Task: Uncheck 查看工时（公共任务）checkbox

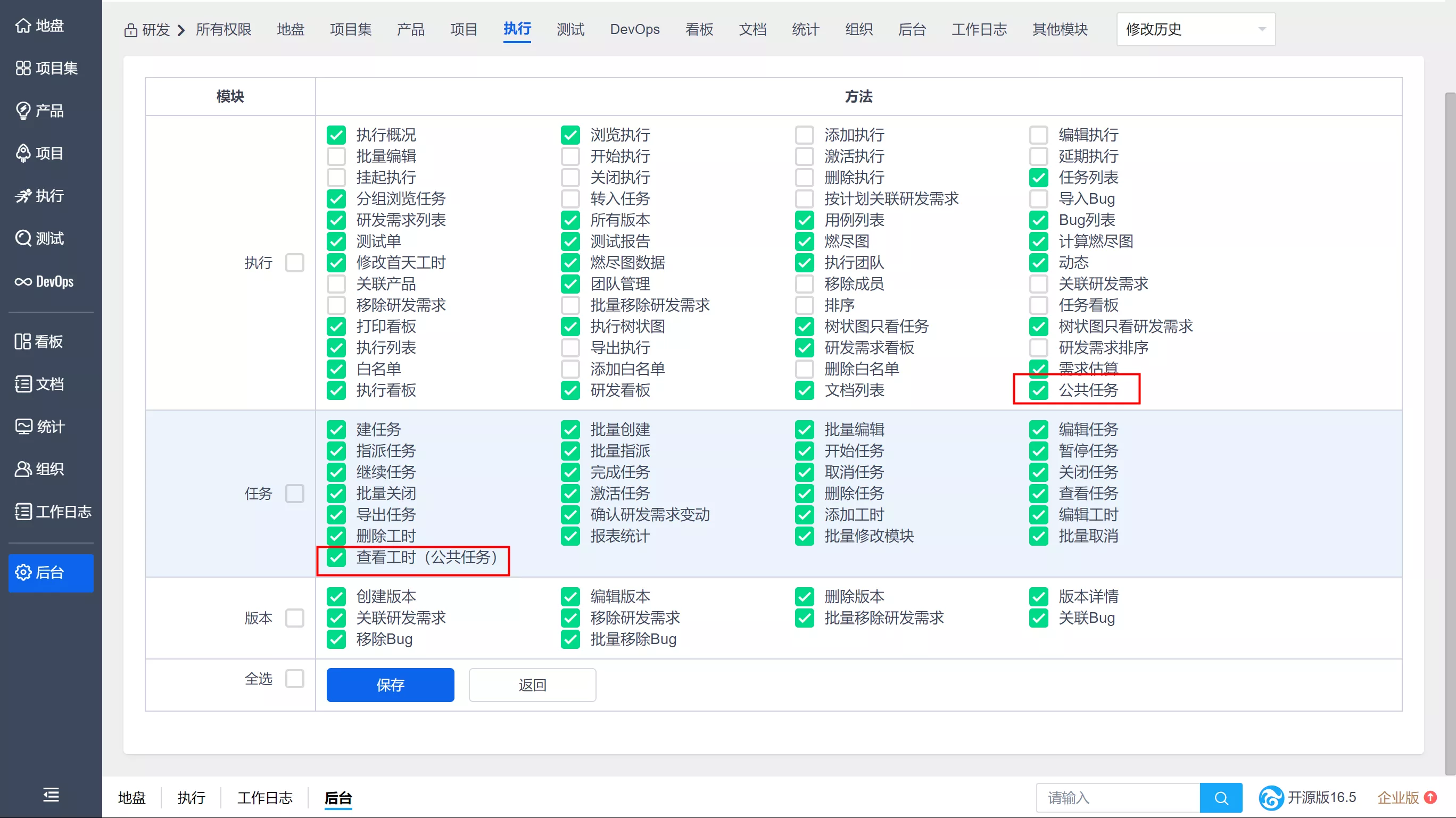Action: pyautogui.click(x=336, y=557)
